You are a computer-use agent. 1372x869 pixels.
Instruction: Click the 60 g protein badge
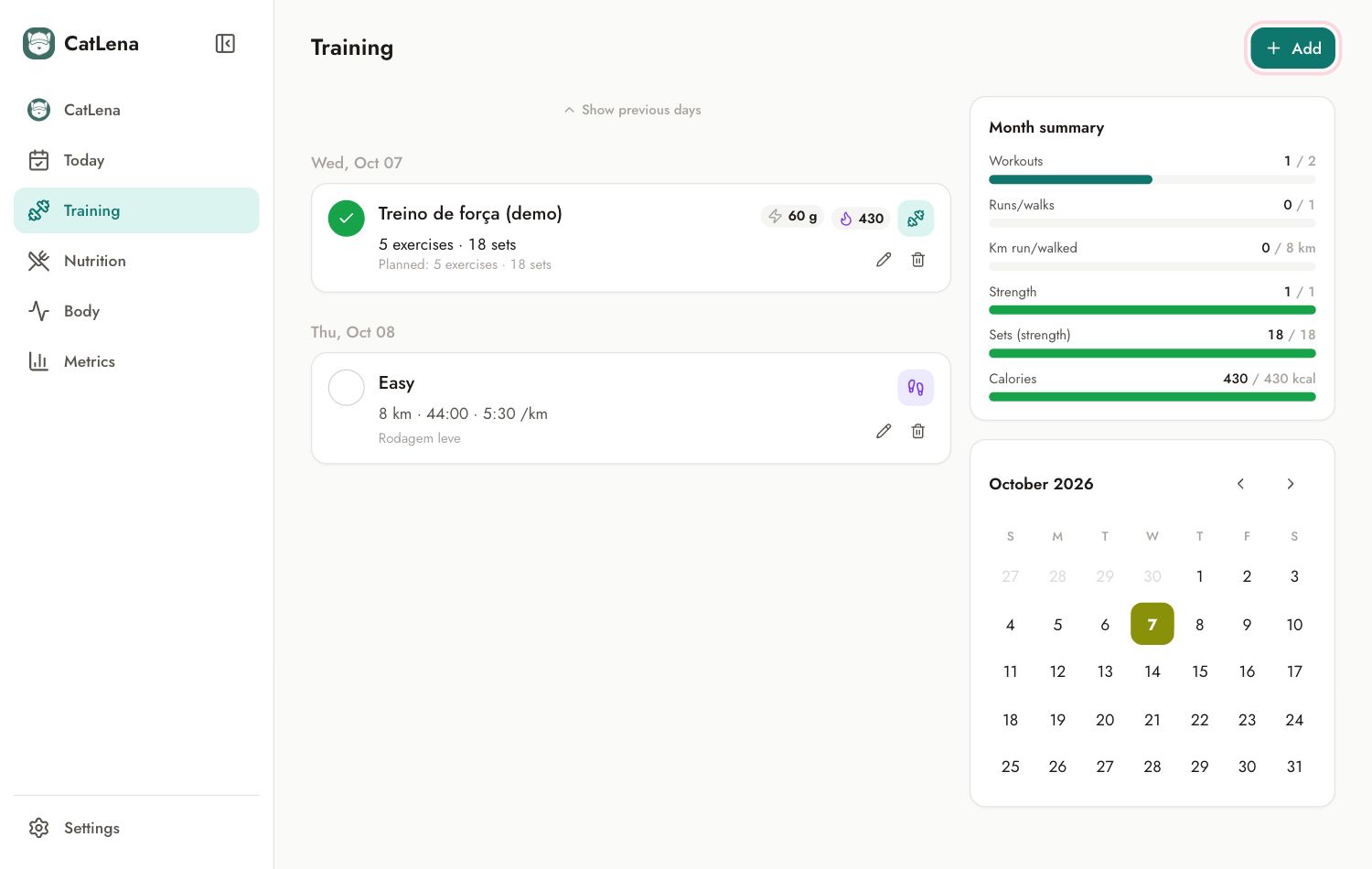click(792, 217)
